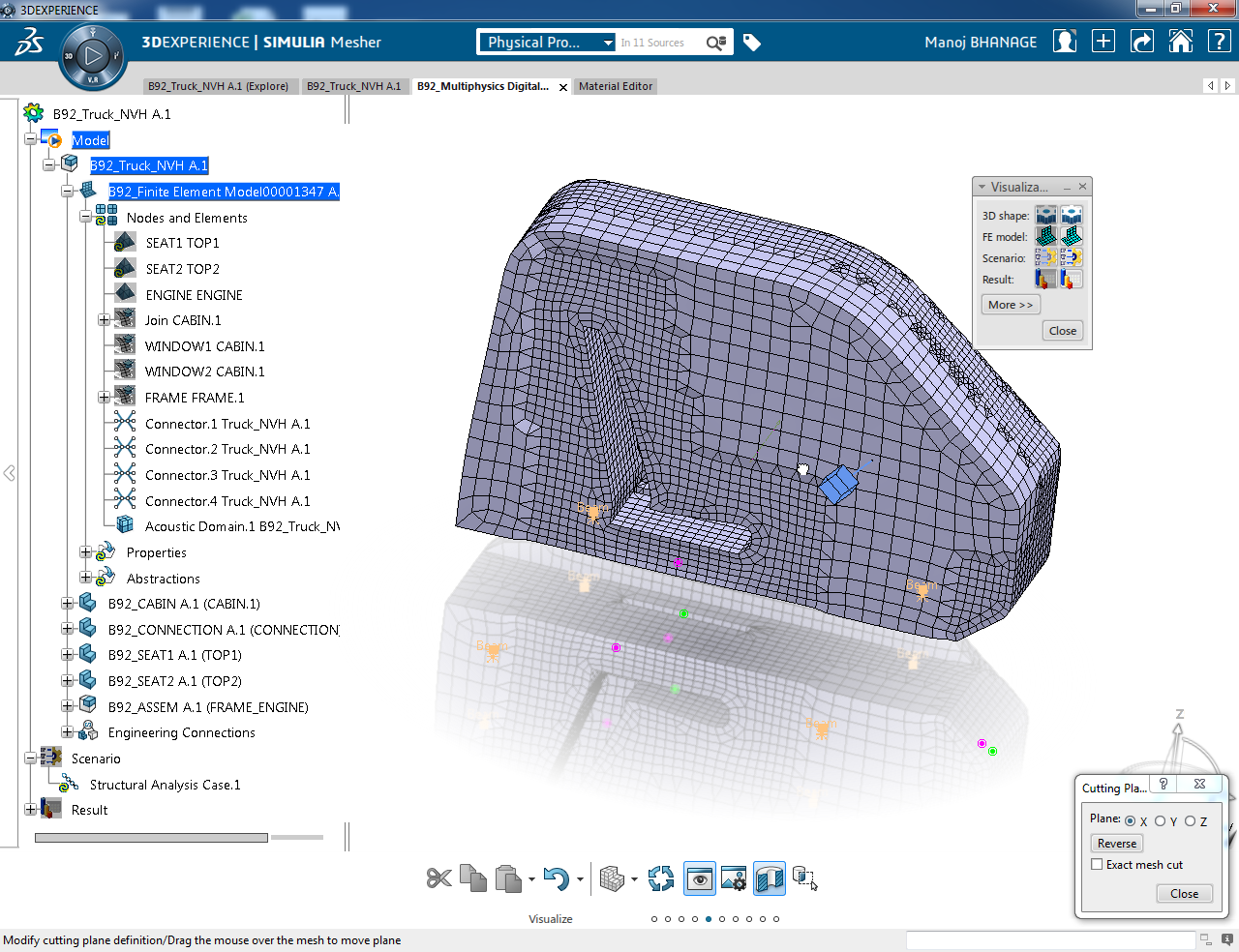
Task: Expand the B92_CABIN A.1 (CABIN.1) node
Action: tap(67, 604)
